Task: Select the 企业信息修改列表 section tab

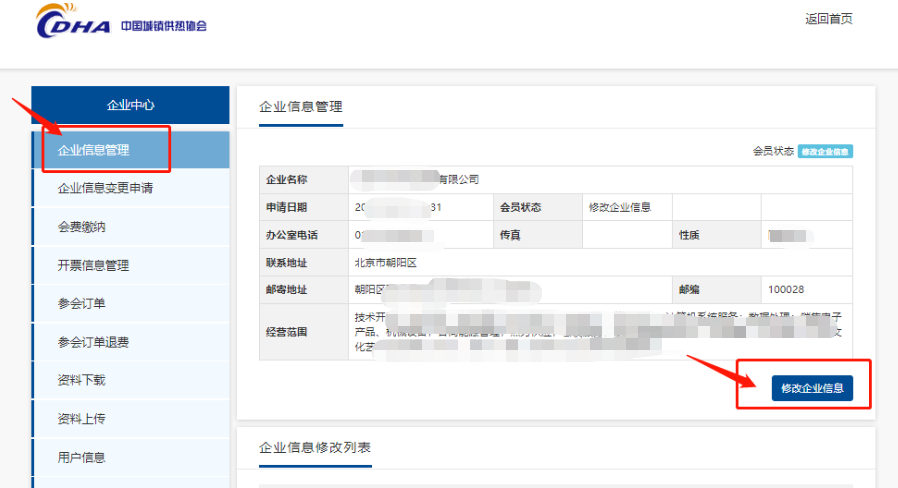Action: point(315,448)
